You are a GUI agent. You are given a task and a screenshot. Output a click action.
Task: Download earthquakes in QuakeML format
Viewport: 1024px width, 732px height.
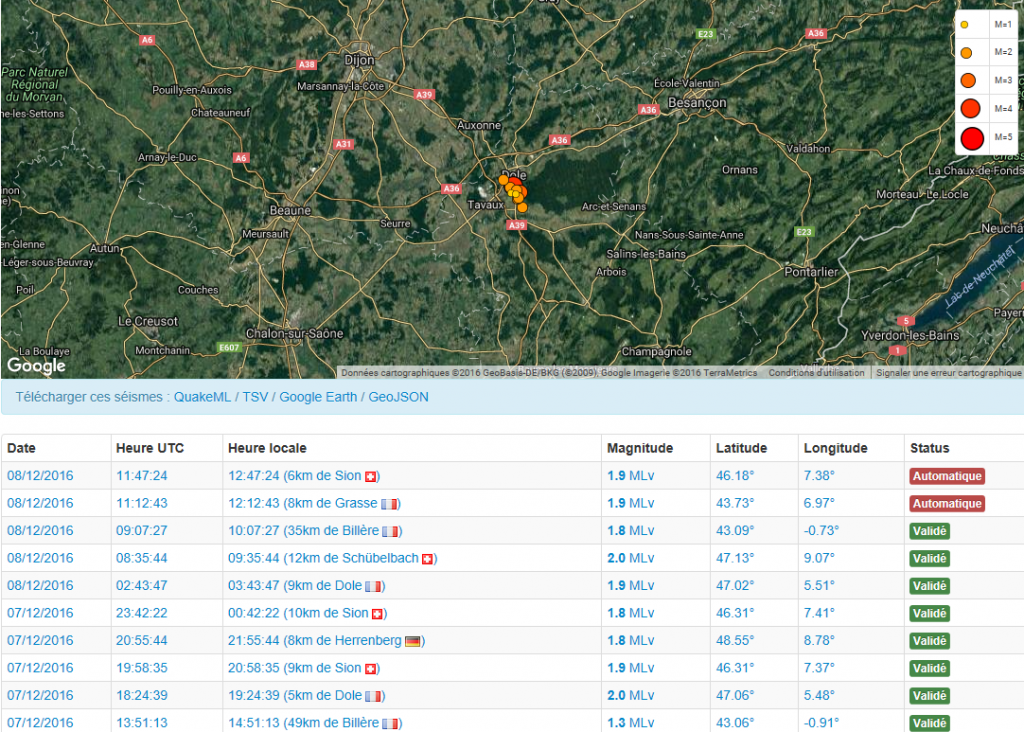[202, 397]
